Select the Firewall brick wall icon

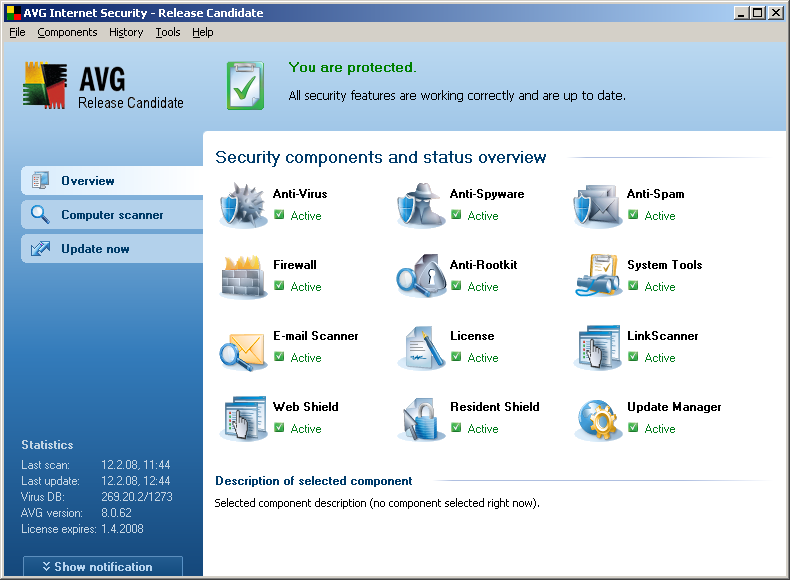[x=243, y=276]
